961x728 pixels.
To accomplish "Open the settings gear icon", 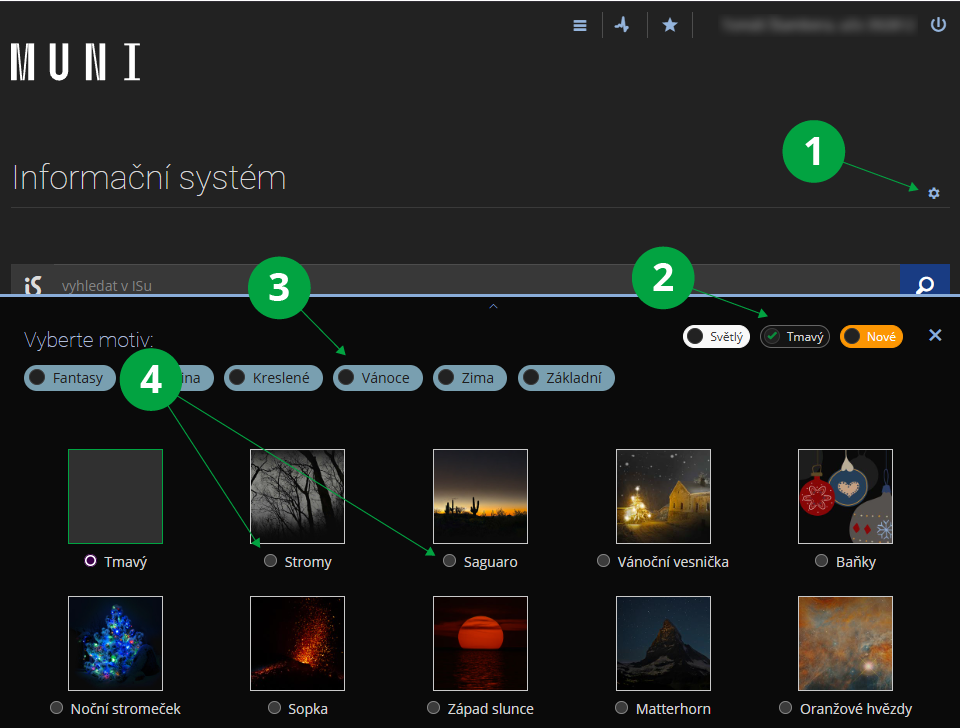I will [934, 193].
